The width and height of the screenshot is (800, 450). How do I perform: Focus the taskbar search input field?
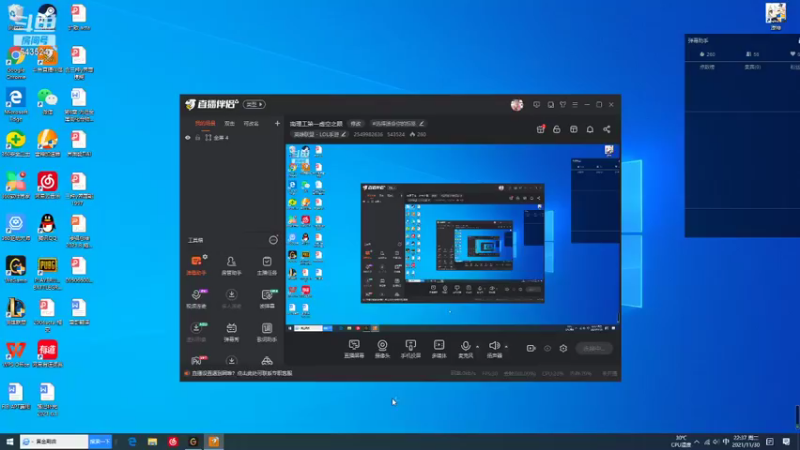[x=54, y=441]
